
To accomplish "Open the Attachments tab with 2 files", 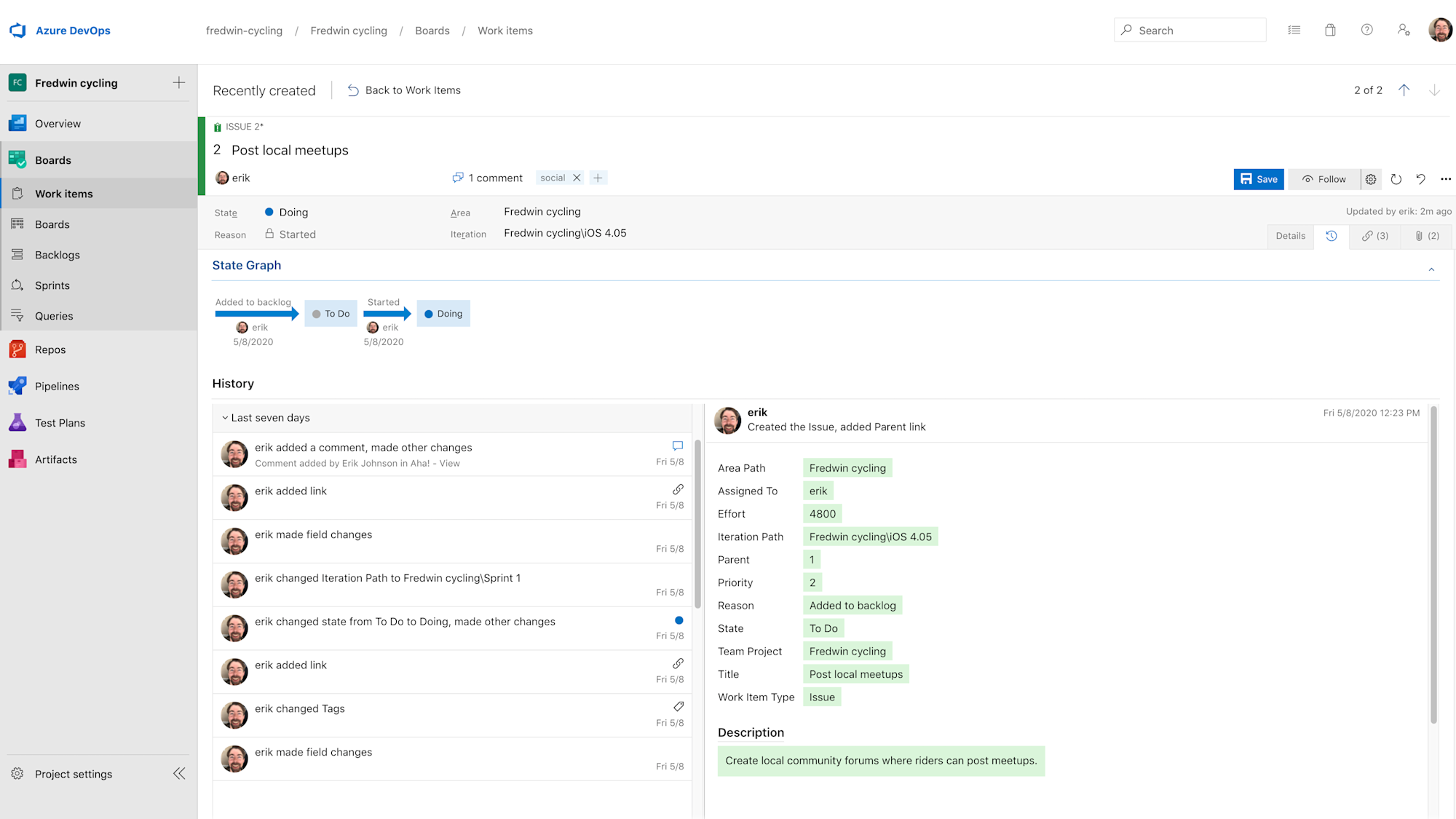I will (x=1425, y=236).
